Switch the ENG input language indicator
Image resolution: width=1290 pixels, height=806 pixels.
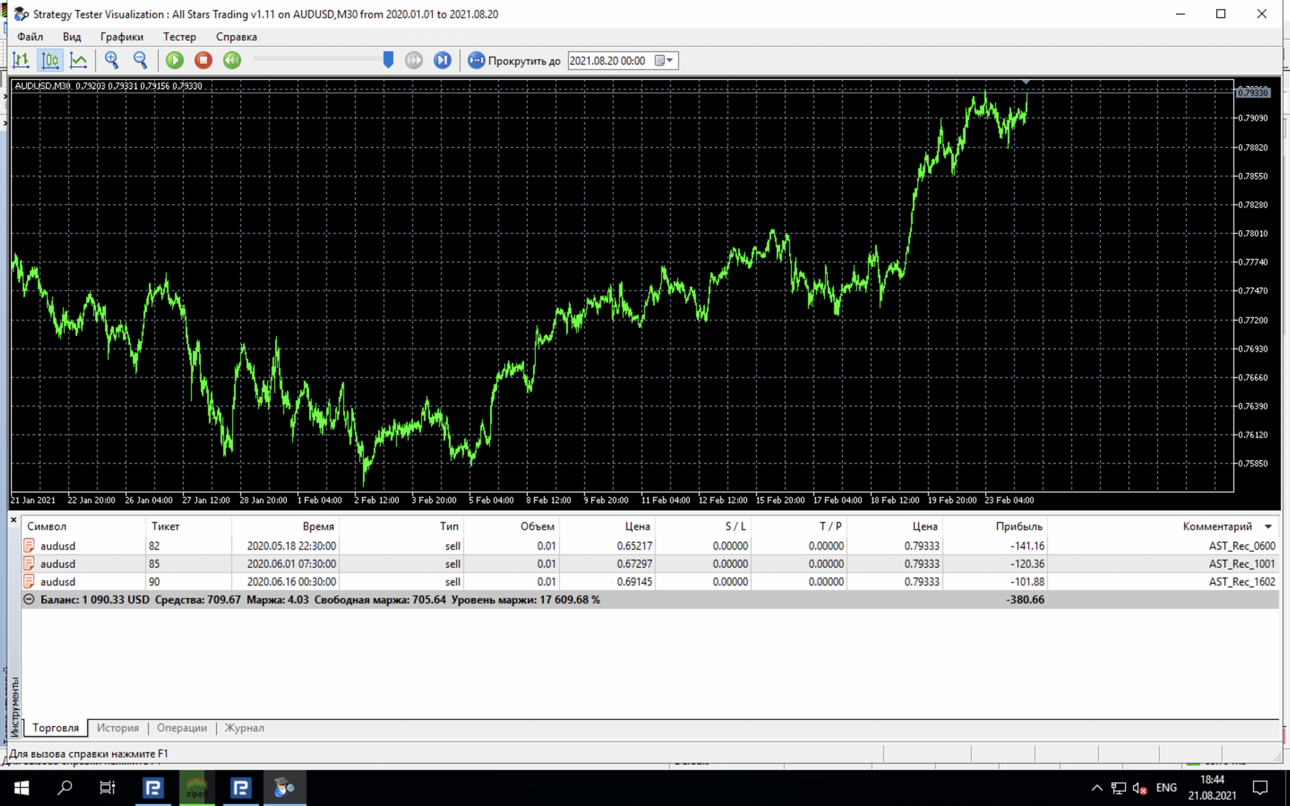tap(1166, 788)
